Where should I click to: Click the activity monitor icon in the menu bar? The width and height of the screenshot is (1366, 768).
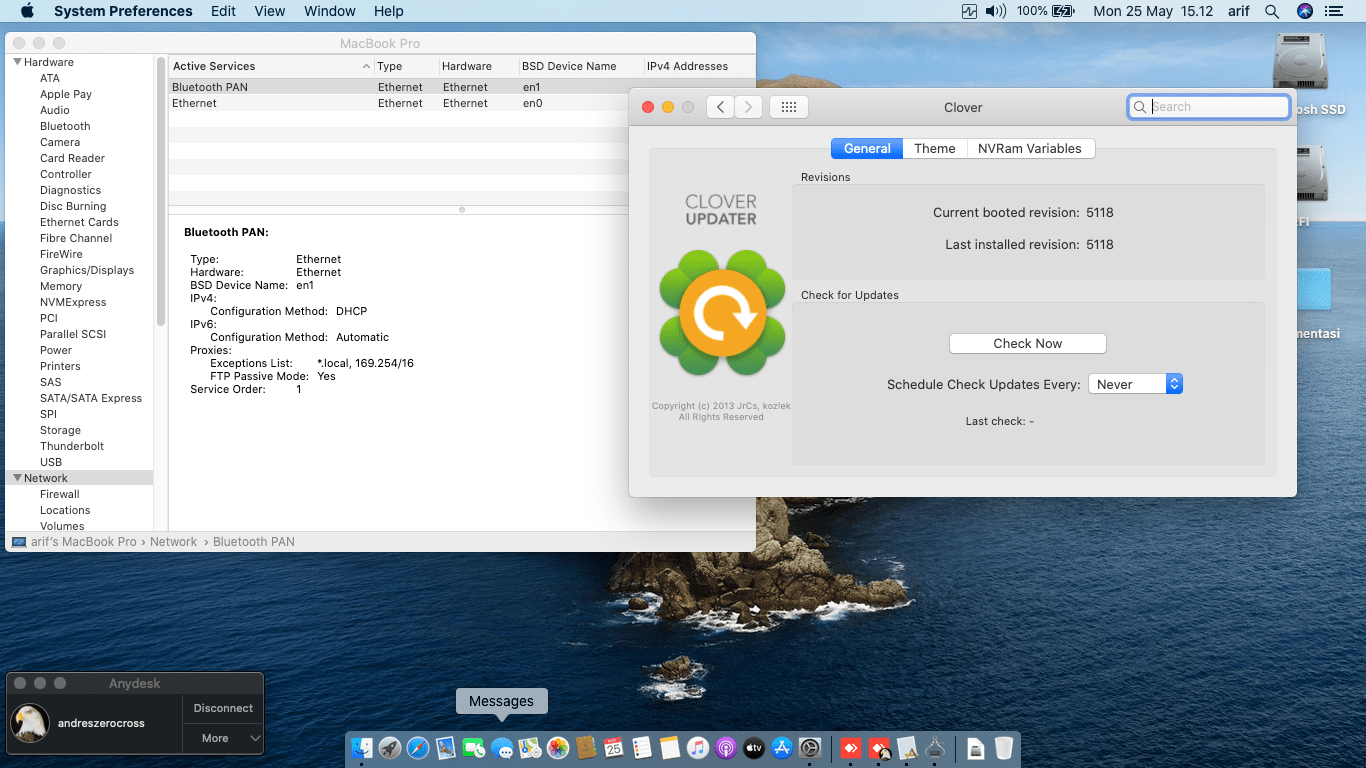pyautogui.click(x=968, y=11)
